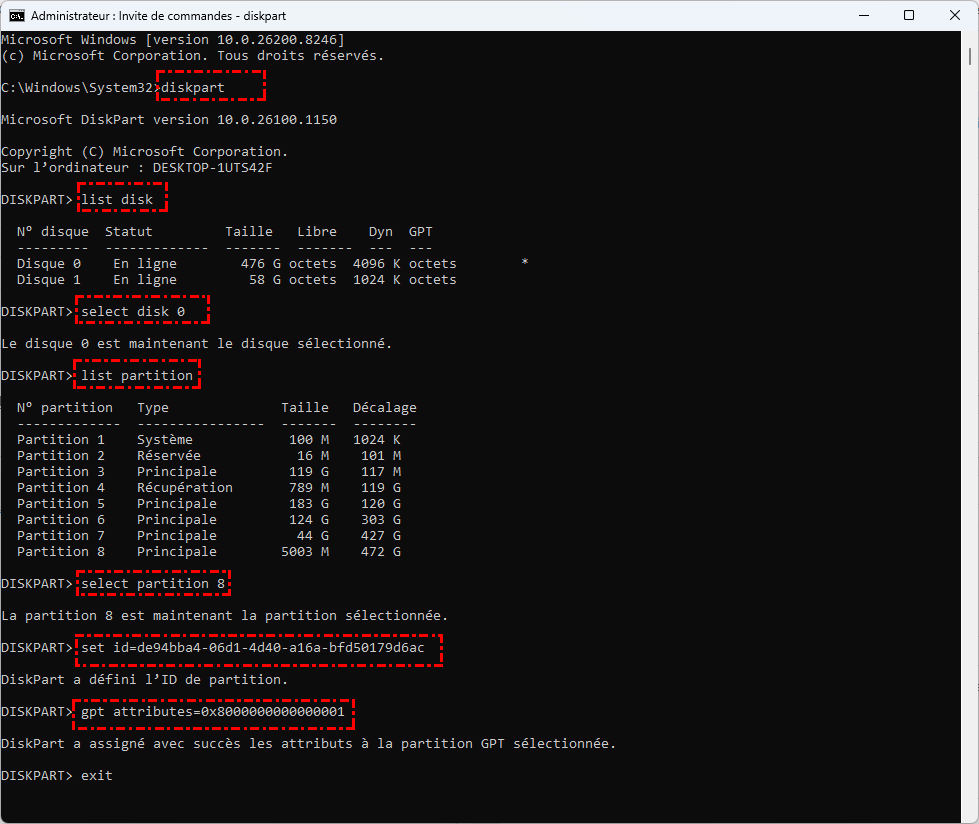
Task: Minimize the Invite de commandes window
Action: (x=861, y=16)
